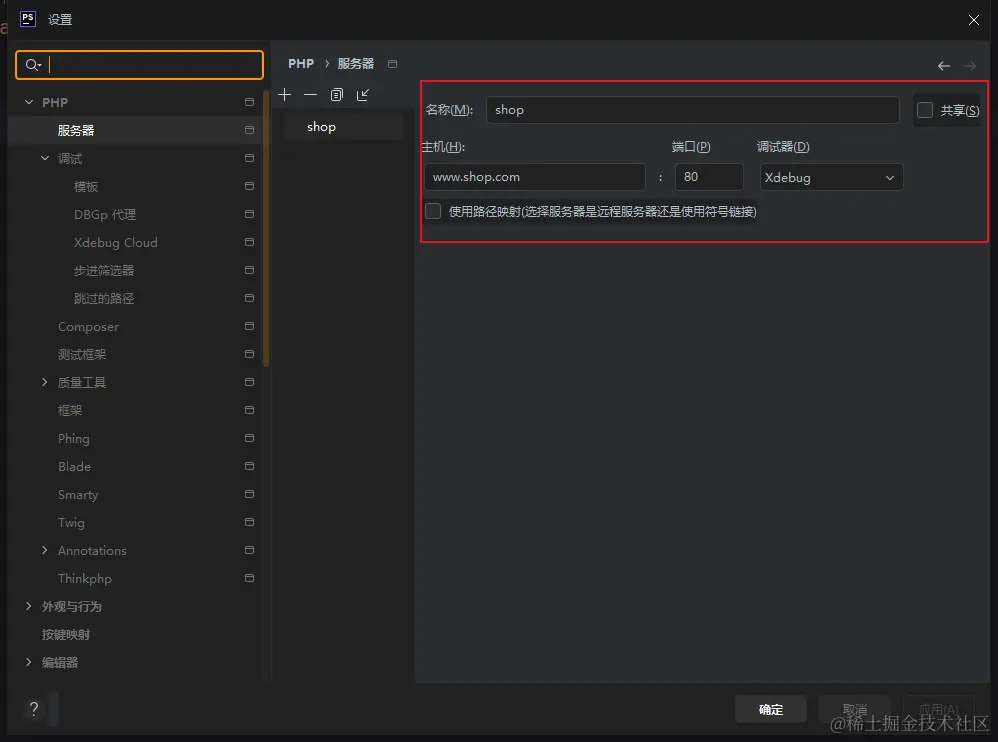Image resolution: width=998 pixels, height=742 pixels.
Task: Open 模板 debug settings
Action: (86, 186)
